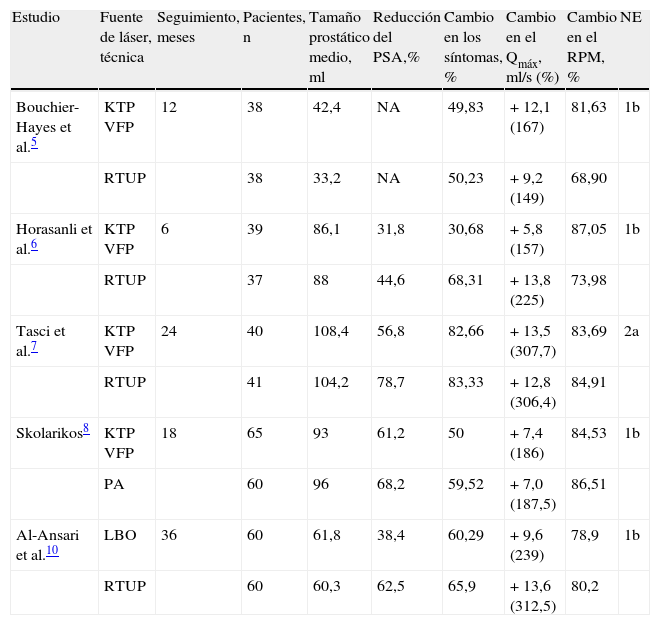Select the 'Reducción del PSA,%' header
This screenshot has width=660, height=625.
405,38
